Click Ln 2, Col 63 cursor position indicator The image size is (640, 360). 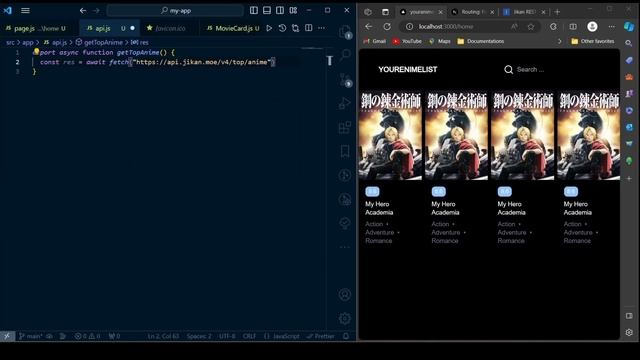tap(163, 336)
